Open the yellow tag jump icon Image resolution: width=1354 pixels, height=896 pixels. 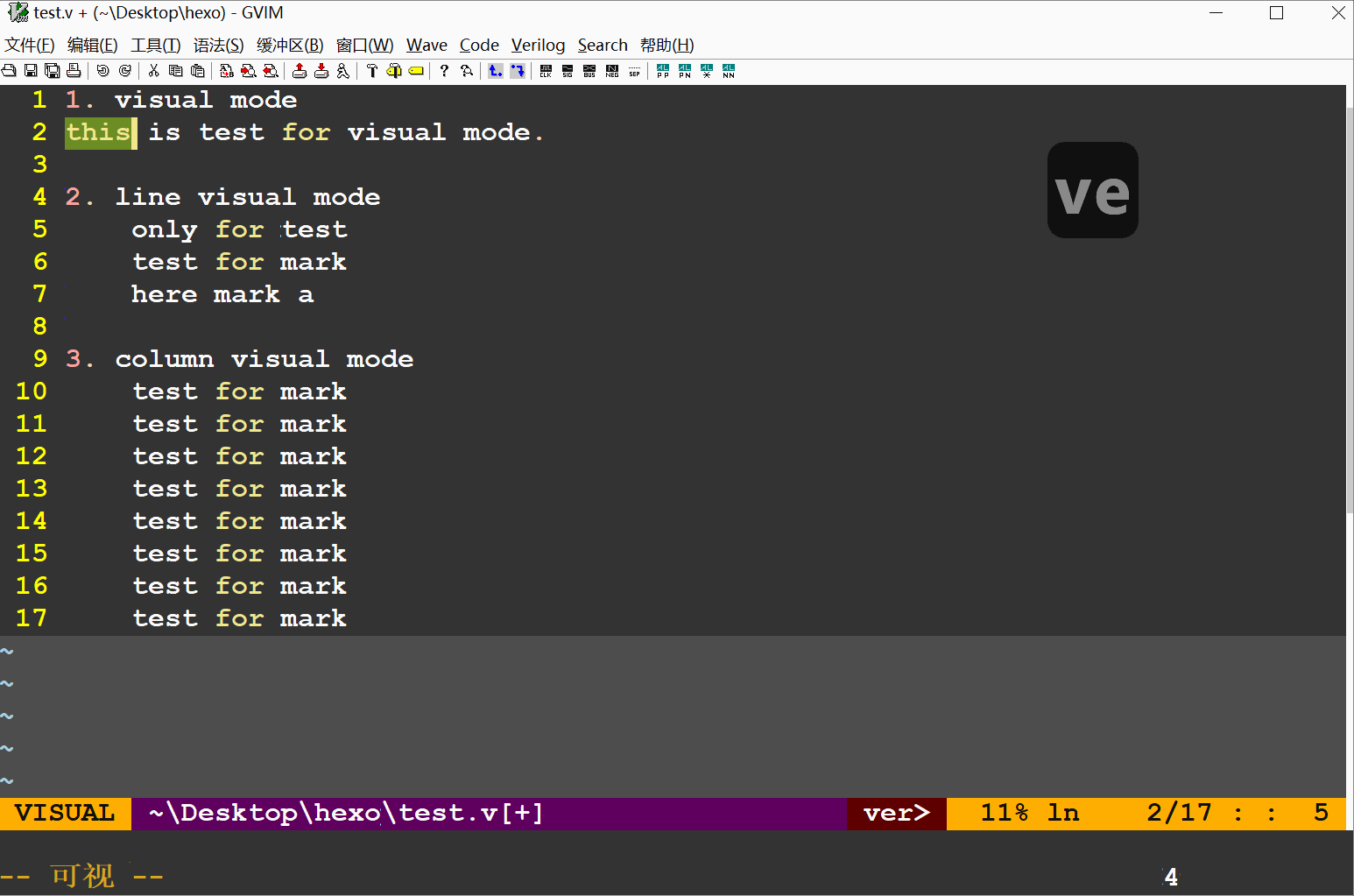tap(416, 71)
